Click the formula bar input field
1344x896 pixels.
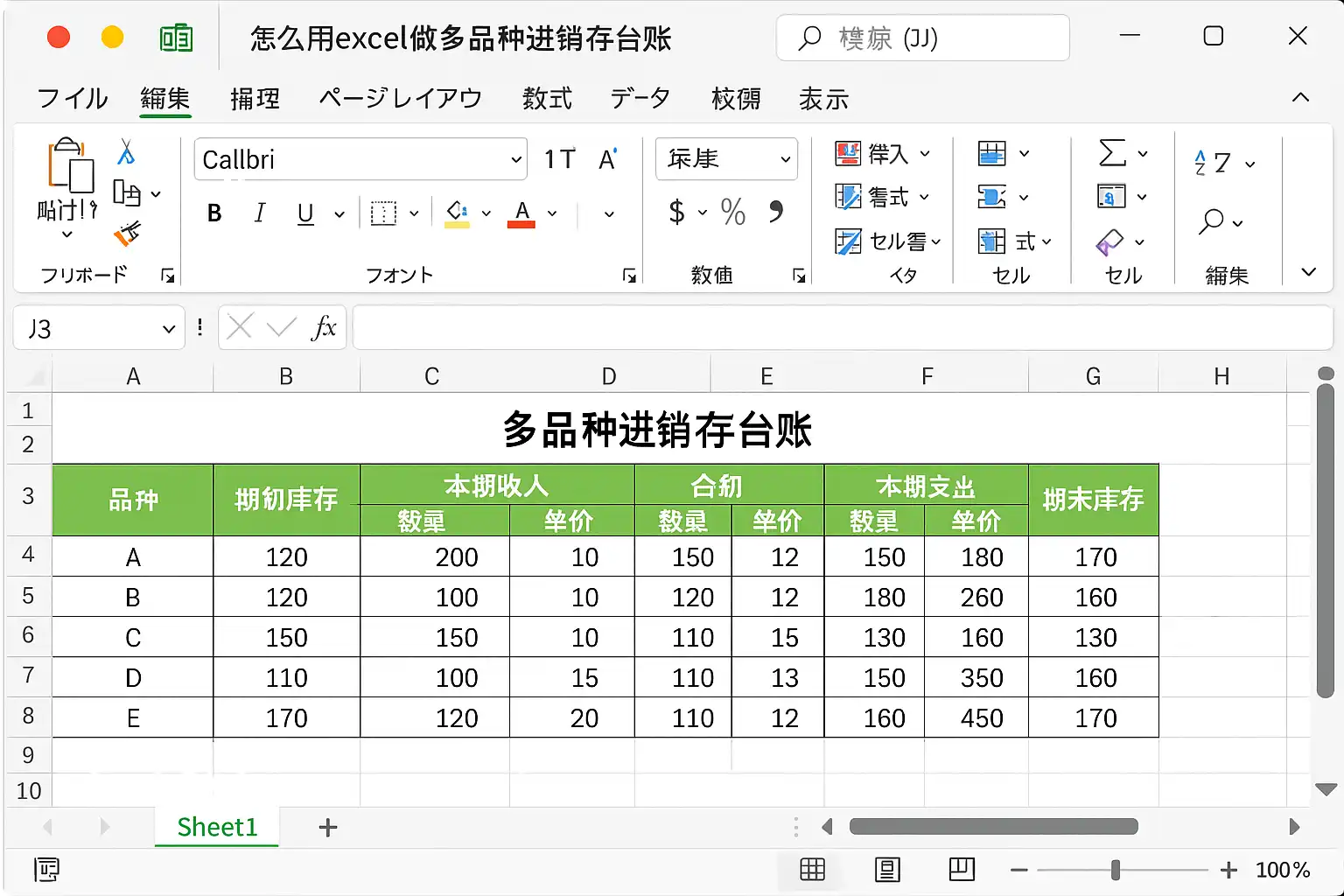(x=842, y=328)
